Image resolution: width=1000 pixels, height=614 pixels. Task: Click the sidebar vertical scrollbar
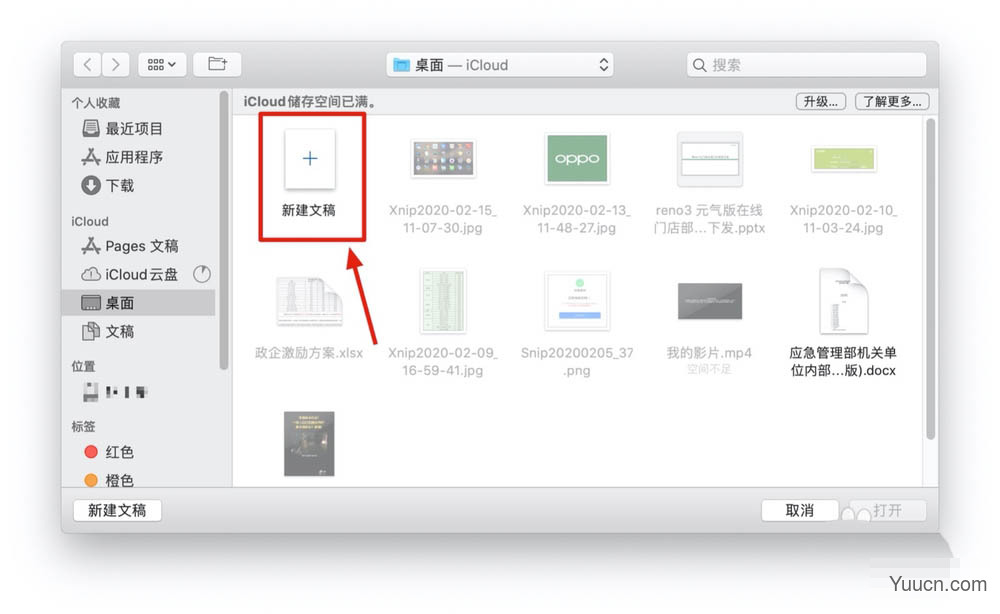point(224,231)
